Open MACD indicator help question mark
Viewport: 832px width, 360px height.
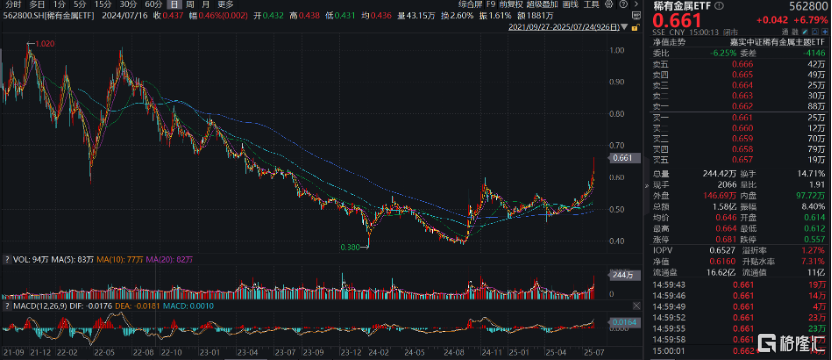pos(7,306)
